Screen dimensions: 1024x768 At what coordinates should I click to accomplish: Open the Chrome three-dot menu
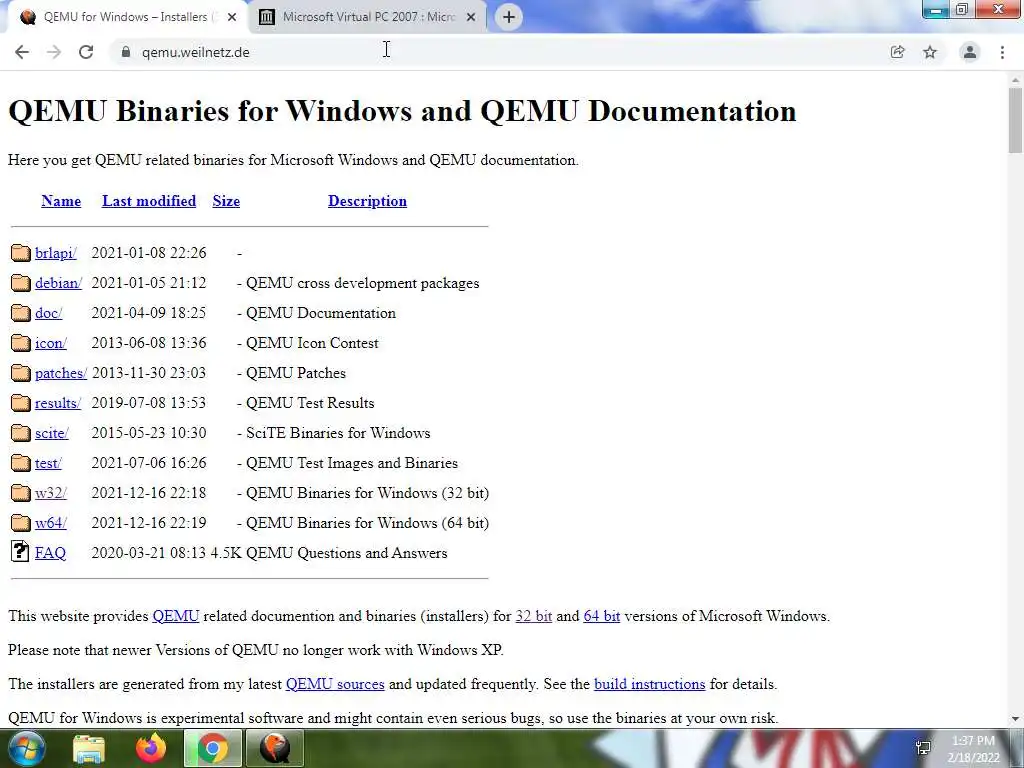[1002, 52]
